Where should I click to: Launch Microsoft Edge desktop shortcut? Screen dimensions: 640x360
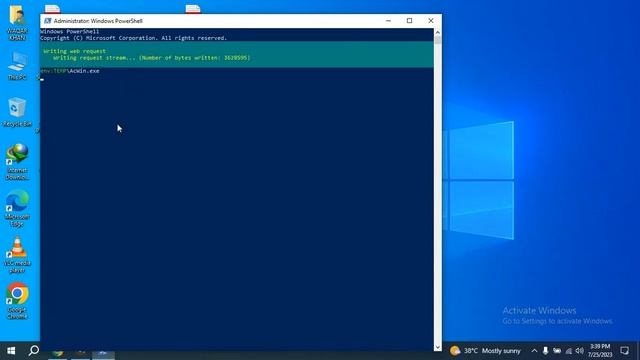point(17,208)
